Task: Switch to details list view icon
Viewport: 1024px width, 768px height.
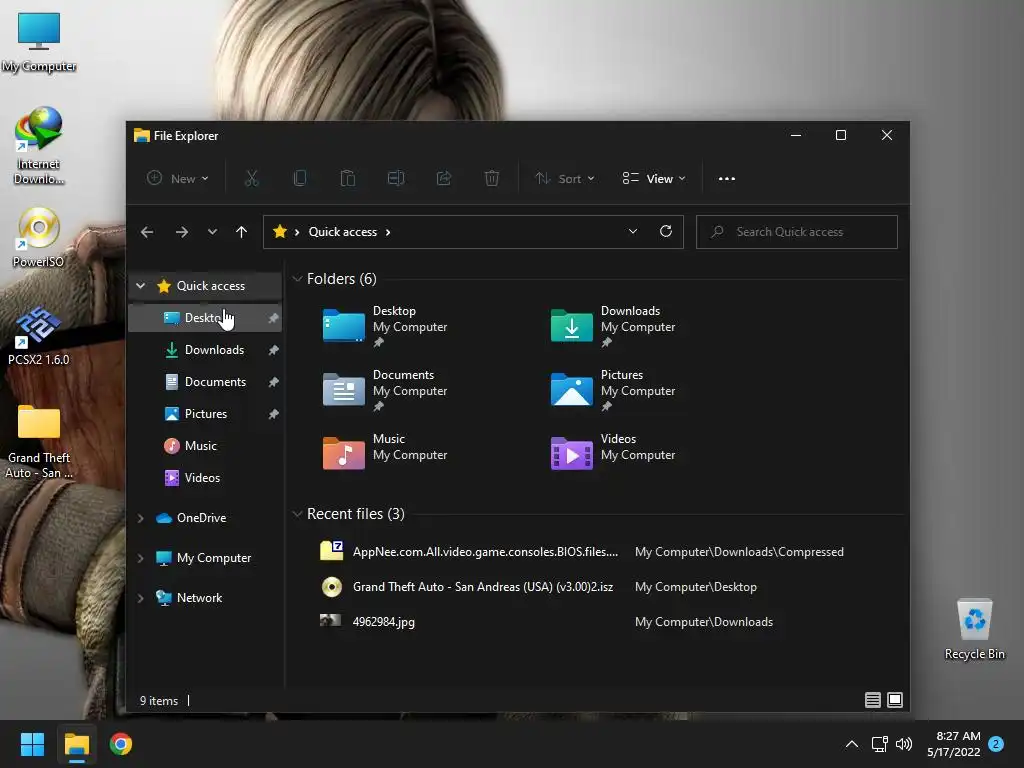Action: coord(872,700)
